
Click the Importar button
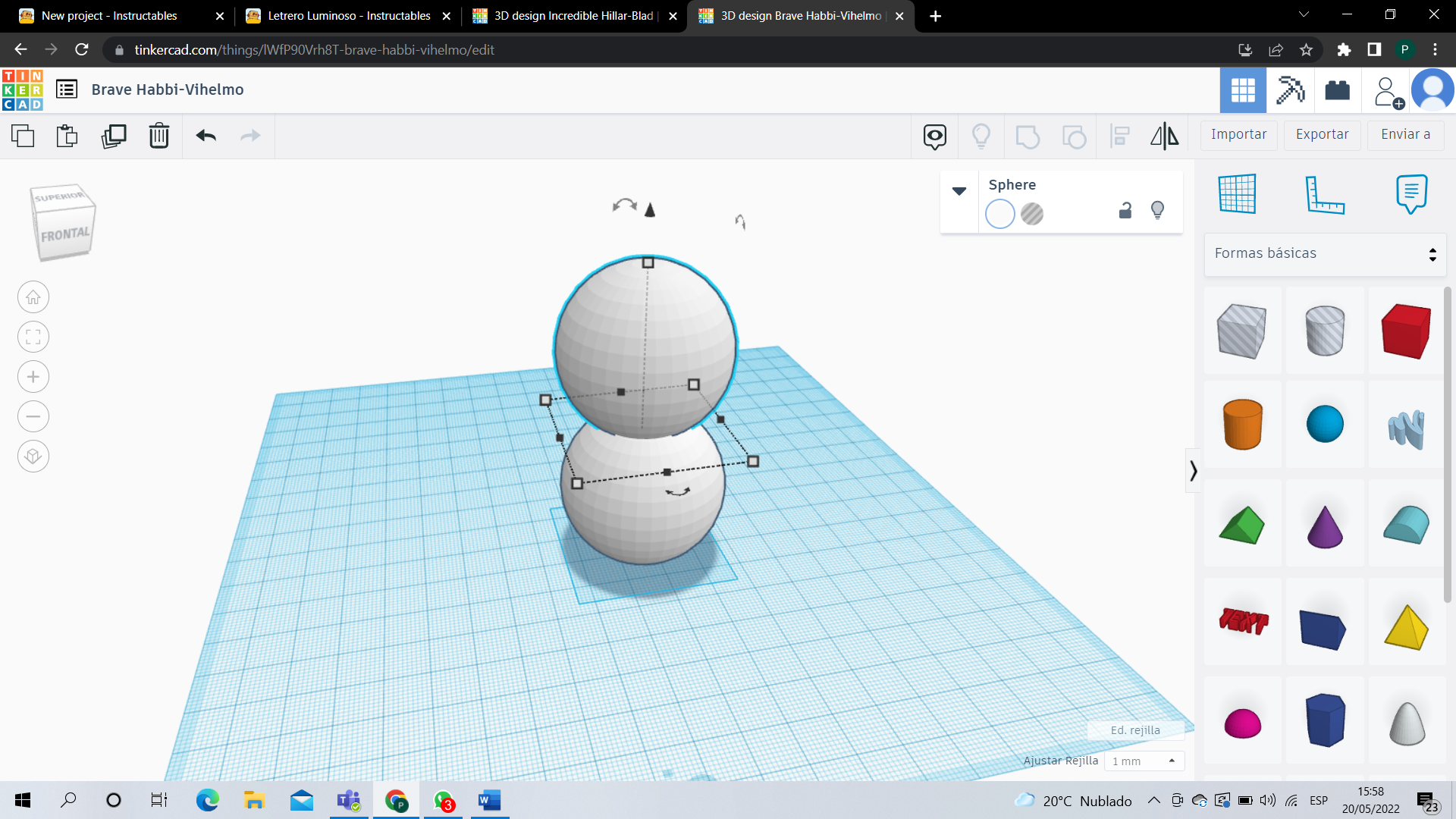[x=1239, y=135]
